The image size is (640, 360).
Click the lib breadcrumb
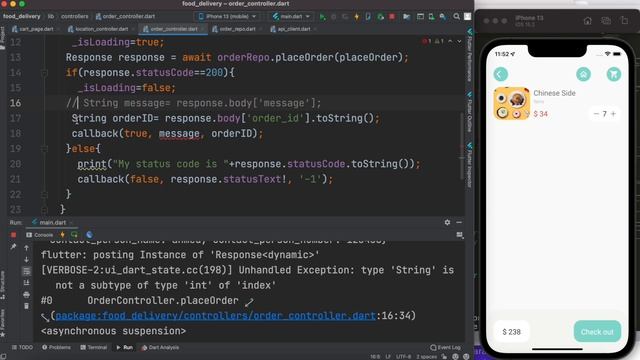click(51, 17)
